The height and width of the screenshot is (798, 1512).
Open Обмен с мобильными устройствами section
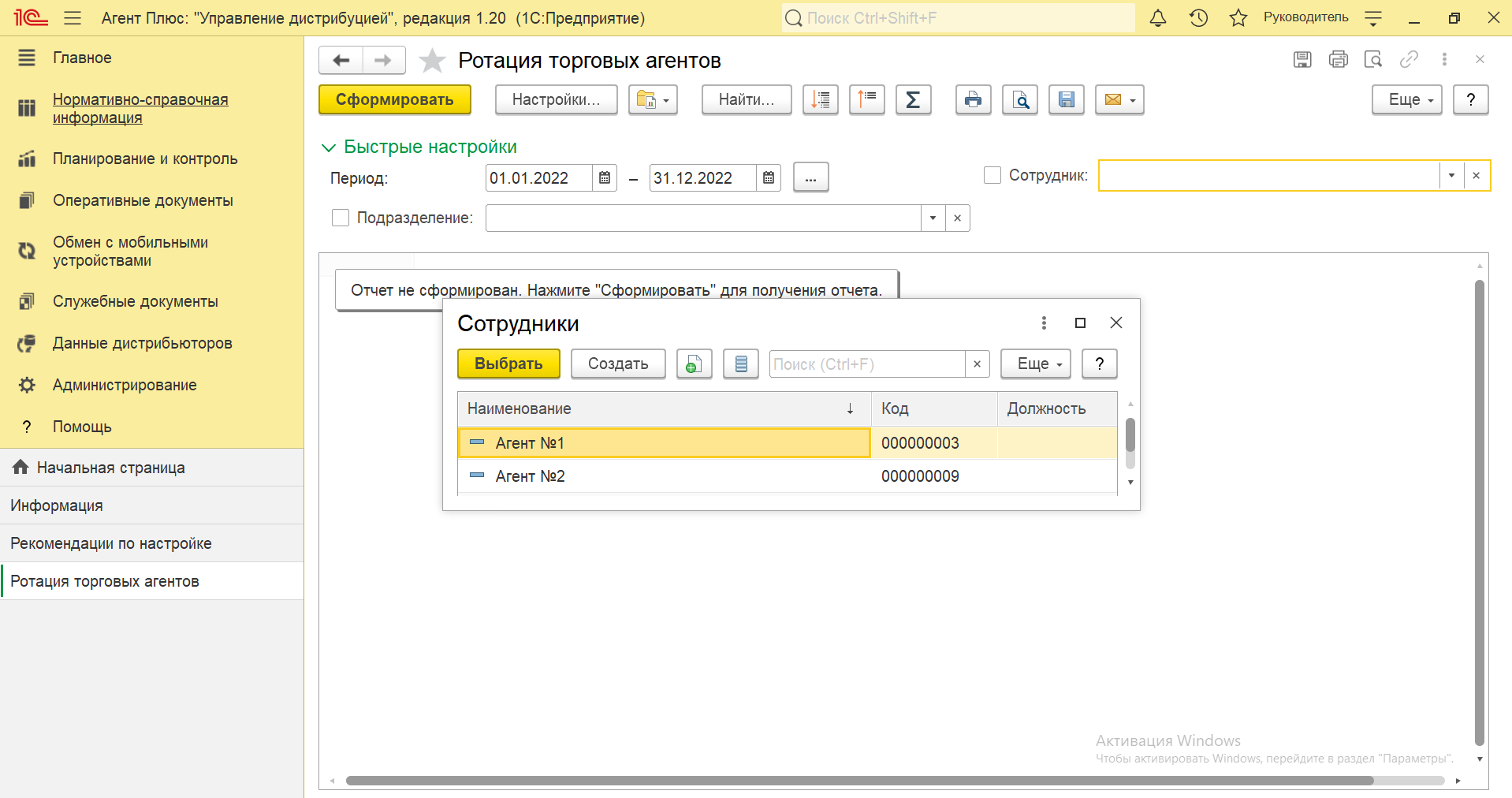point(130,251)
